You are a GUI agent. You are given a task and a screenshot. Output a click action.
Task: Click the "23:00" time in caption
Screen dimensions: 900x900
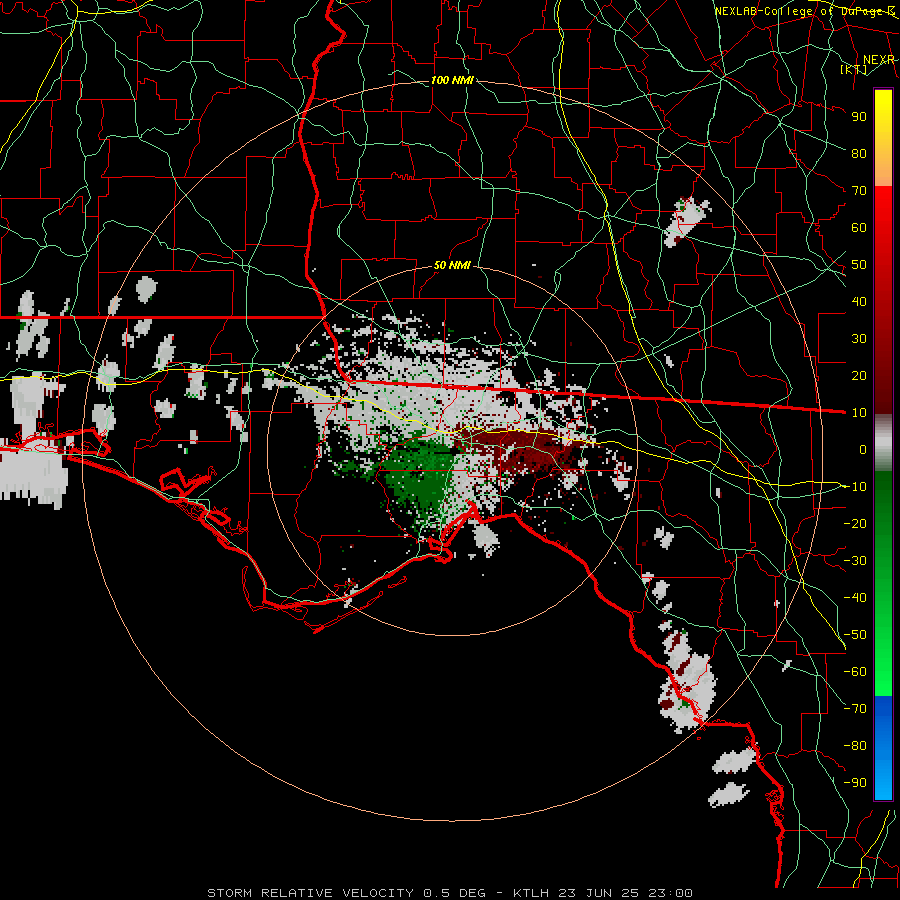pos(670,893)
